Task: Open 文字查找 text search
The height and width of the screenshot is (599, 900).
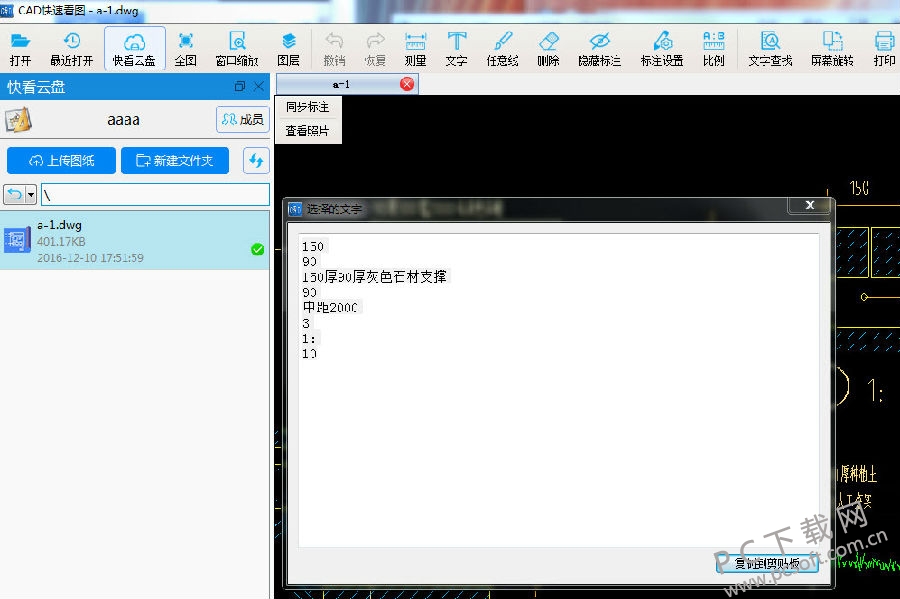Action: click(x=770, y=49)
